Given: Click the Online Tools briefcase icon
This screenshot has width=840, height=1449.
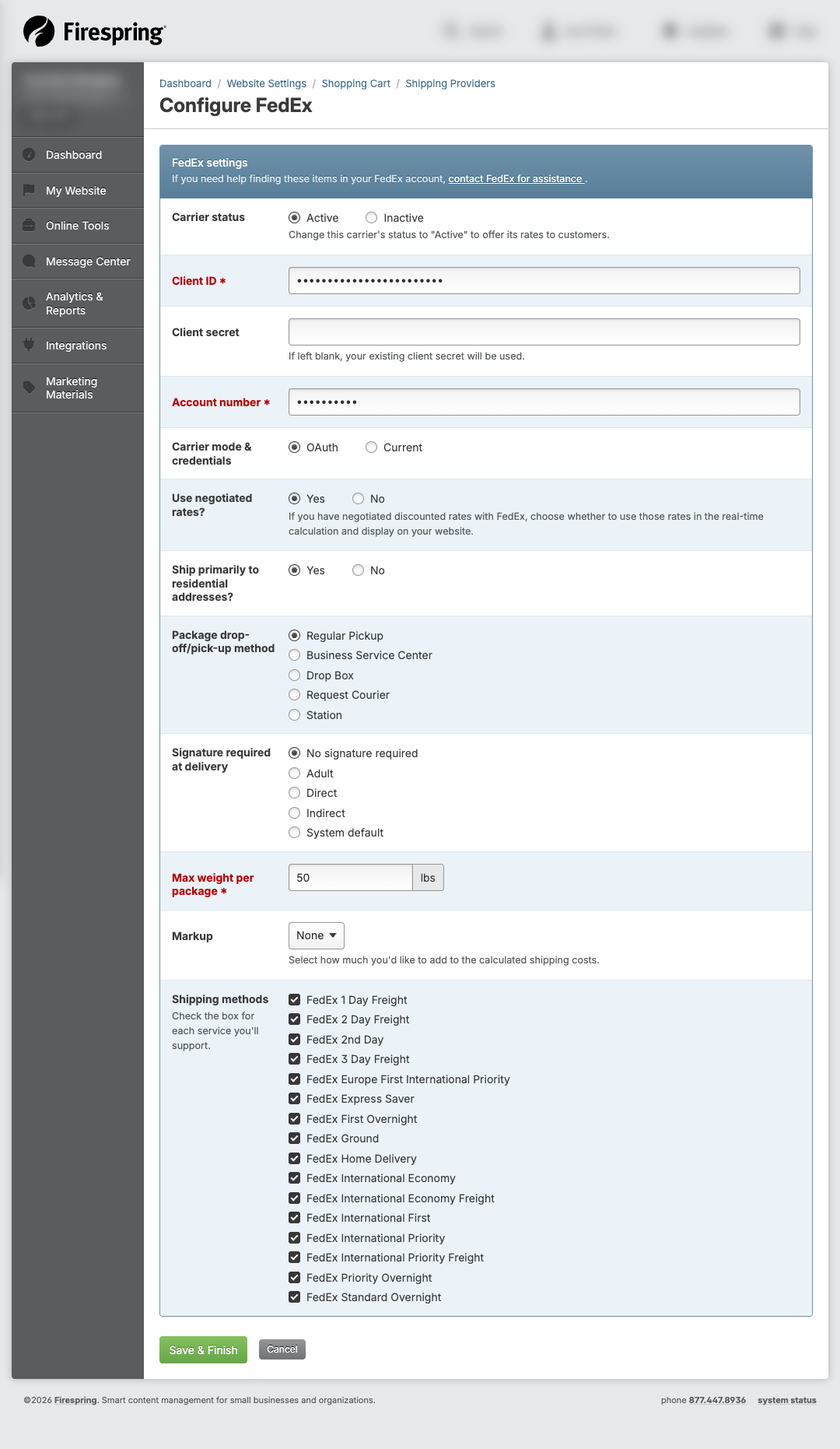Looking at the screenshot, I should (29, 225).
